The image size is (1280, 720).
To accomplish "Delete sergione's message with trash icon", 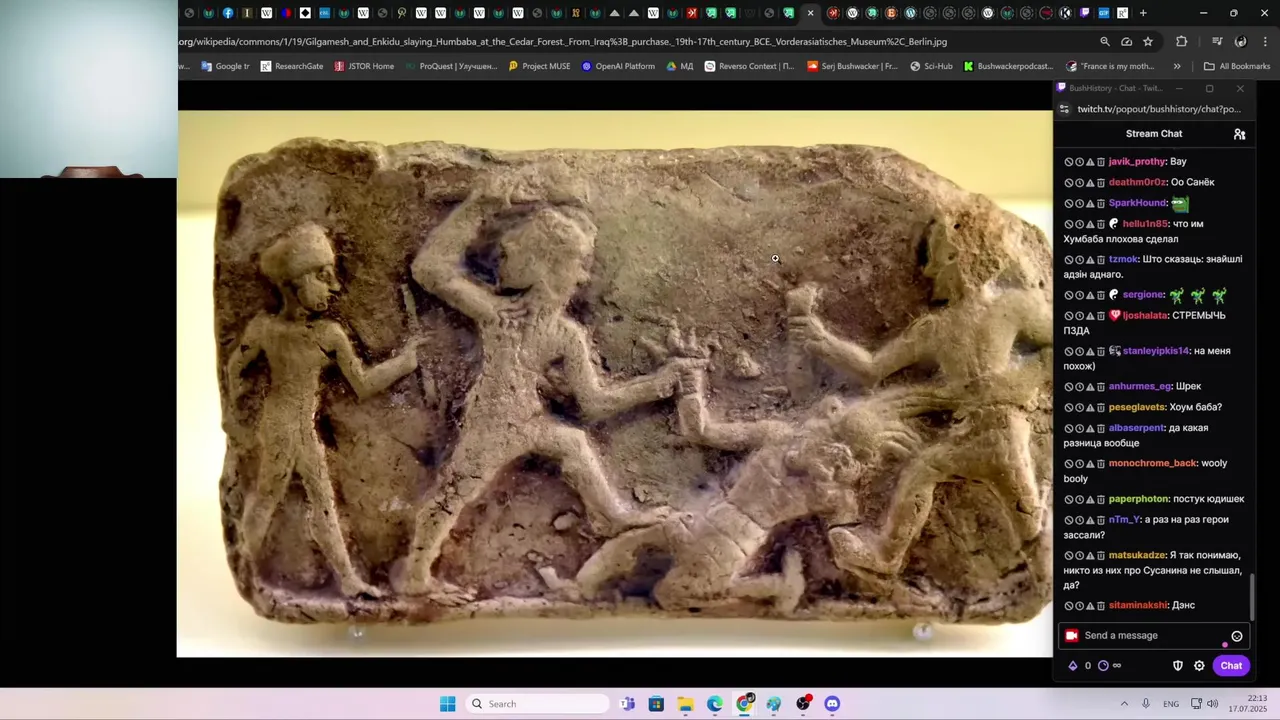I will [1100, 295].
